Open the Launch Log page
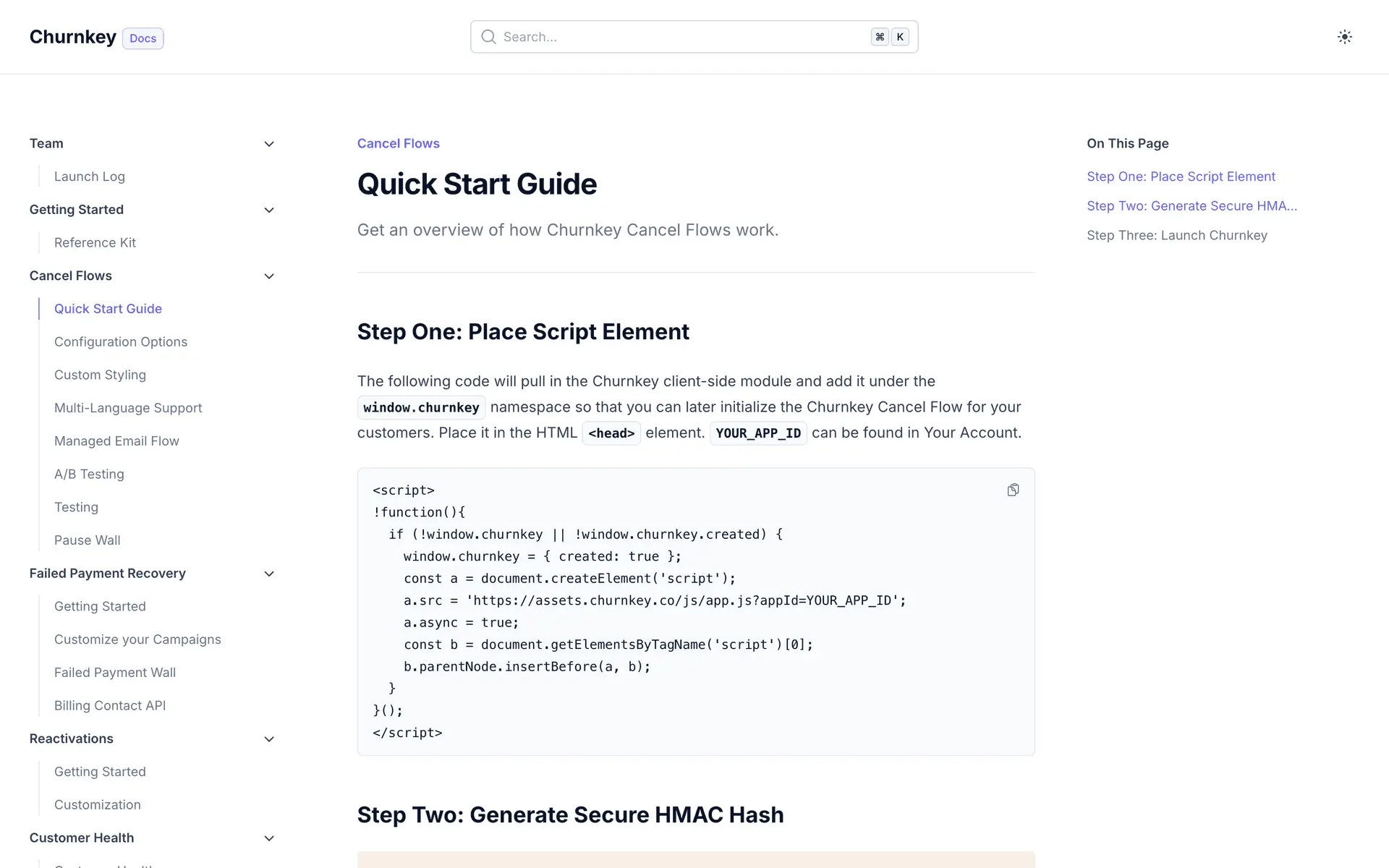Image resolution: width=1389 pixels, height=868 pixels. (89, 176)
